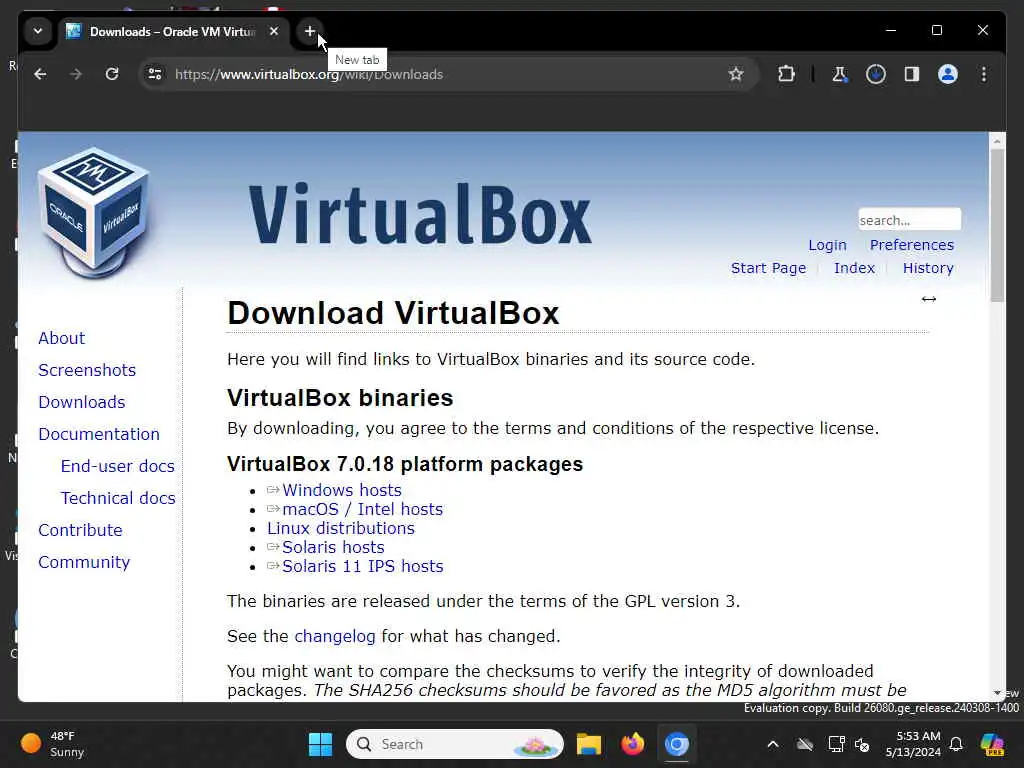Screen dimensions: 1024x768
Task: Open the clock showing 5:53 AM
Action: (913, 744)
